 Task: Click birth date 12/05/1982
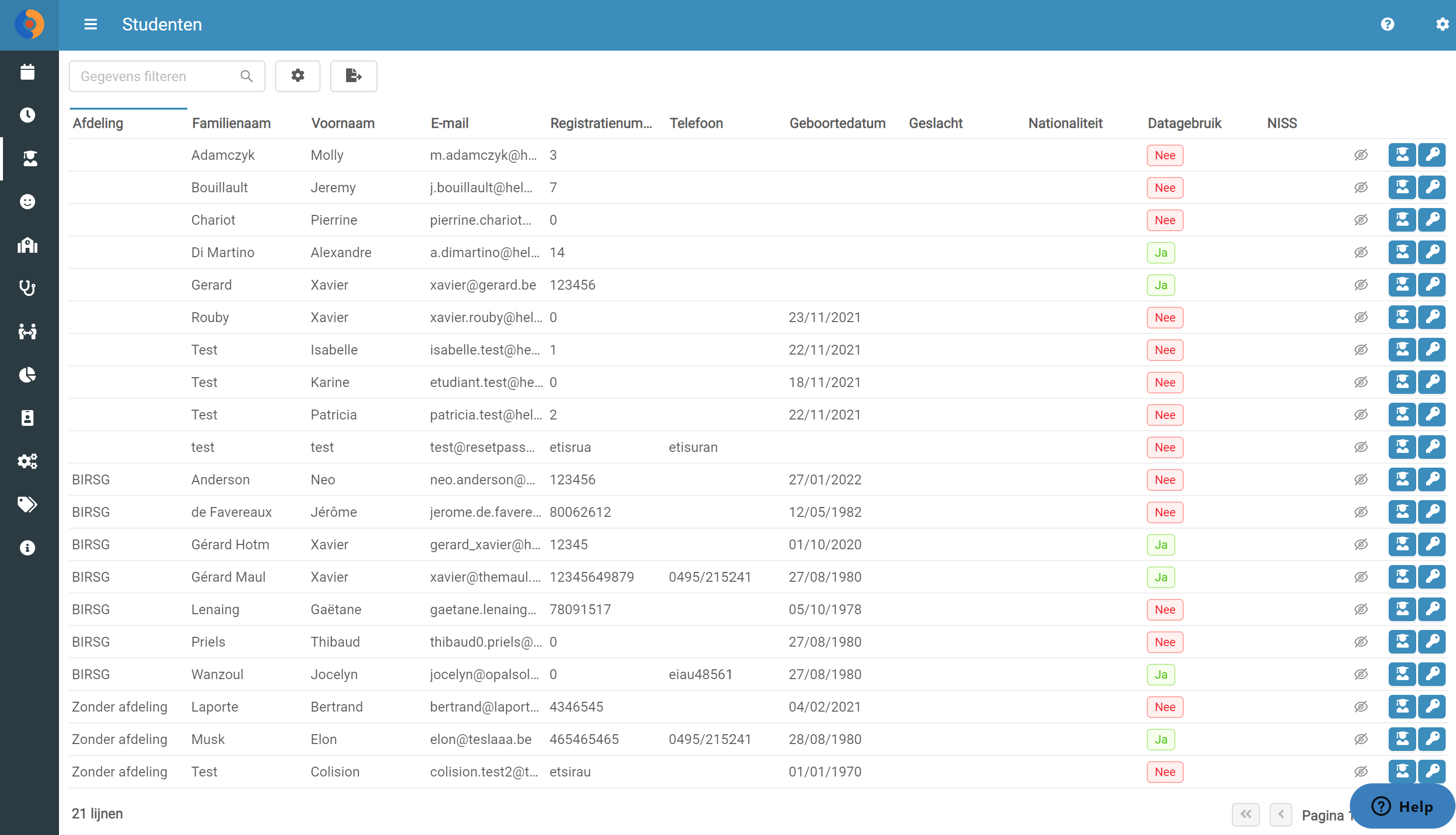(825, 512)
